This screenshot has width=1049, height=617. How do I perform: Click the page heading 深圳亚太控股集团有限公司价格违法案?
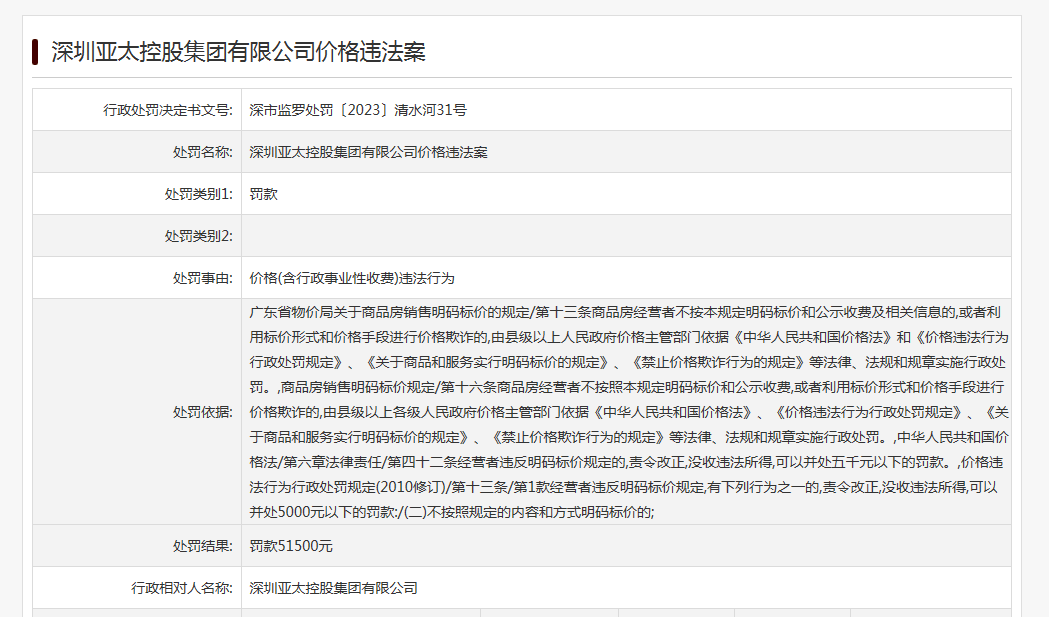[238, 52]
